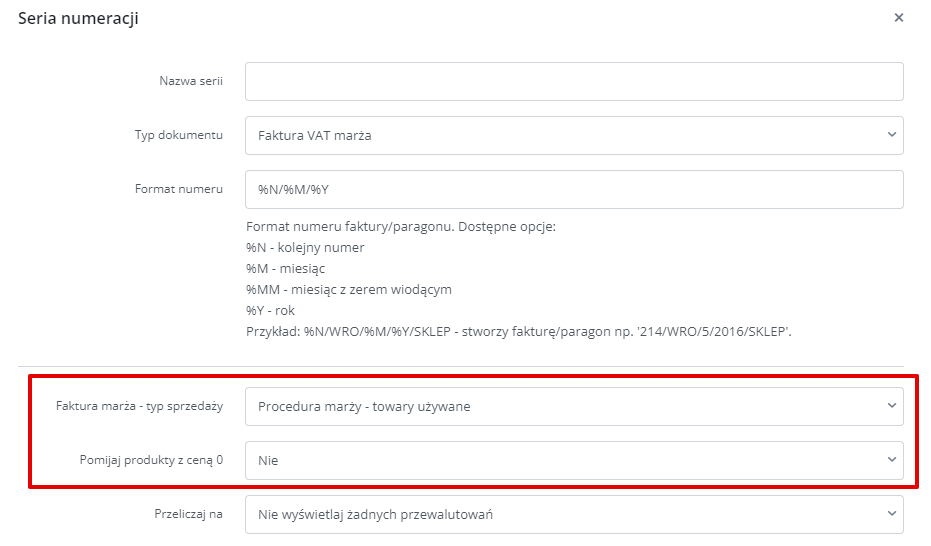This screenshot has width=931, height=546.
Task: Click the Pomijaj produkty z ceną 0 label
Action: 151,461
